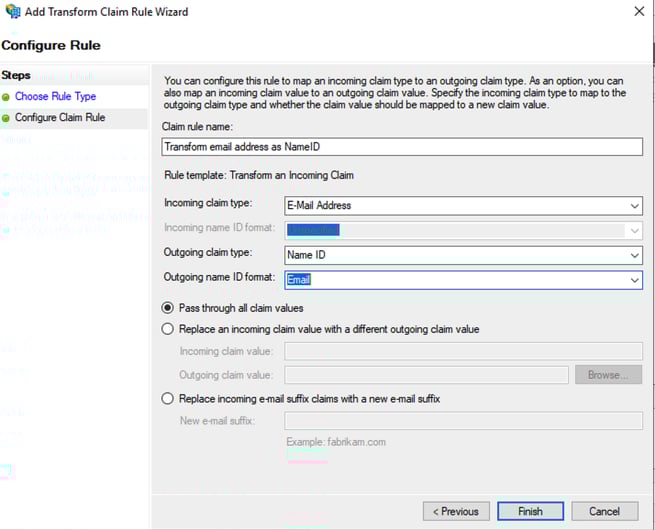Click Finish to complete the rule
Image resolution: width=655 pixels, height=530 pixels.
[x=530, y=511]
